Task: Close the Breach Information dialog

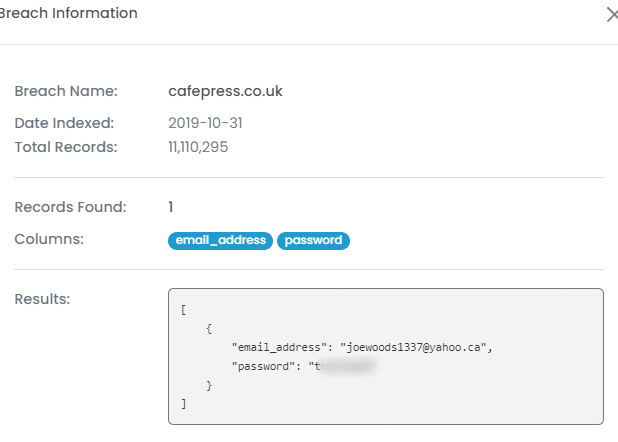Action: point(612,15)
